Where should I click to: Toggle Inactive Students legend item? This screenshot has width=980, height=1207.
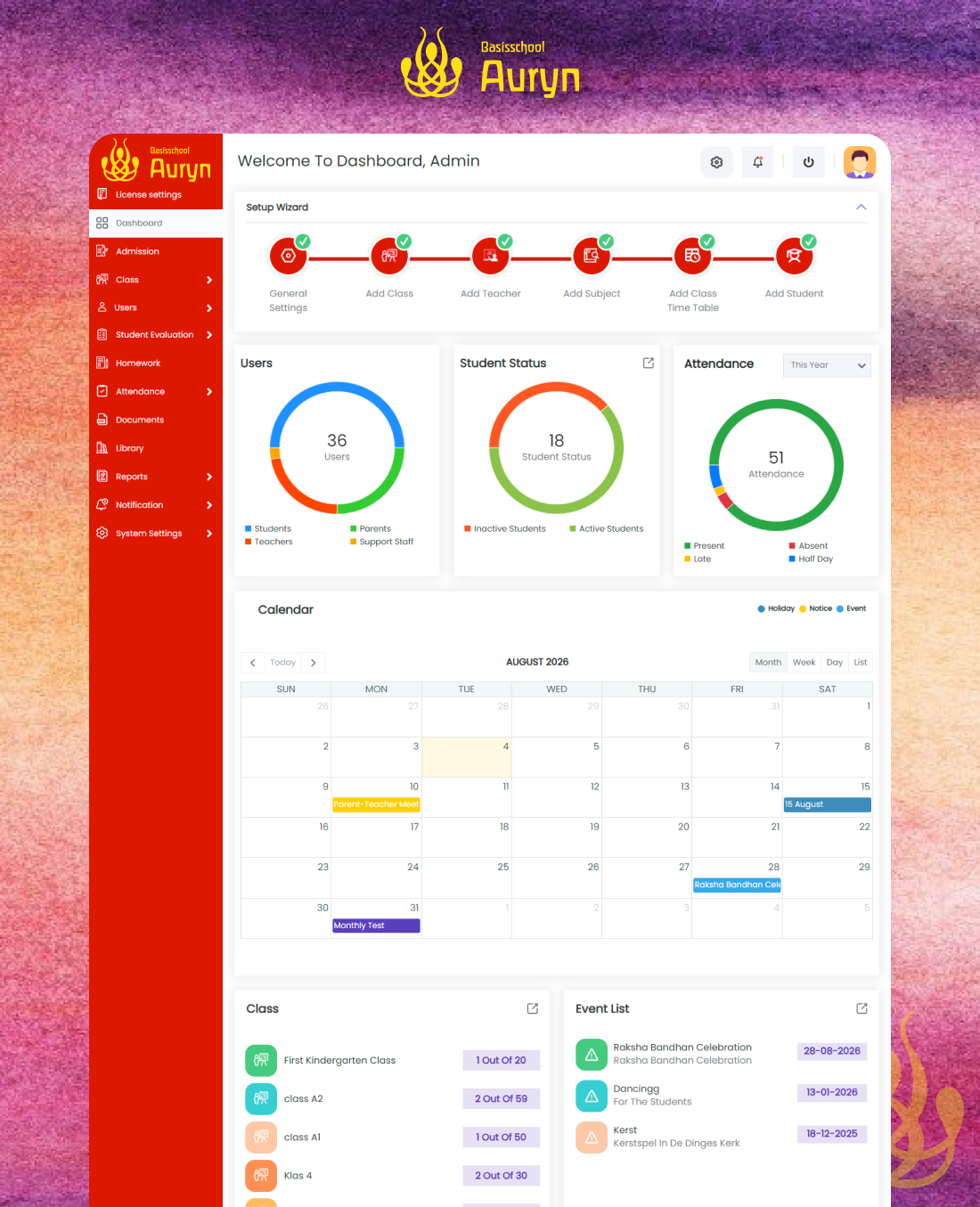[x=505, y=528]
